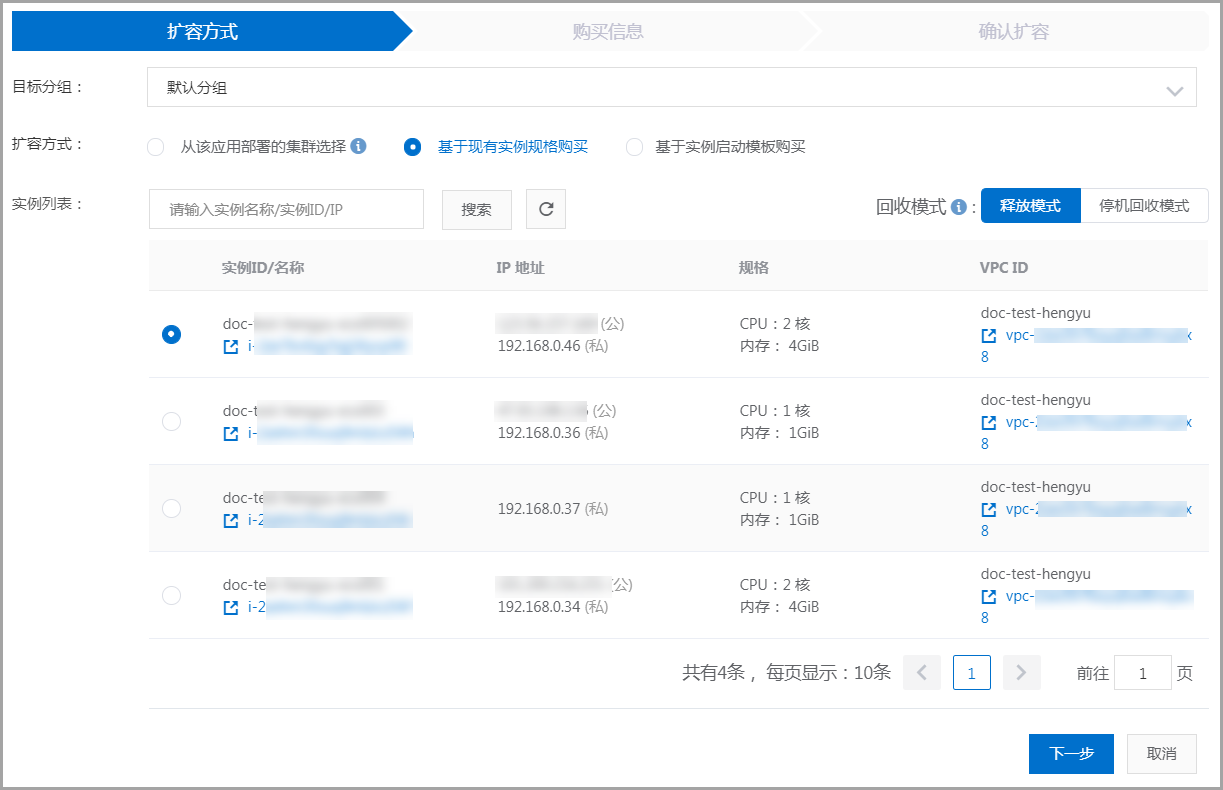Open VPC external link icon in 192.168.0.46 row

coord(989,336)
